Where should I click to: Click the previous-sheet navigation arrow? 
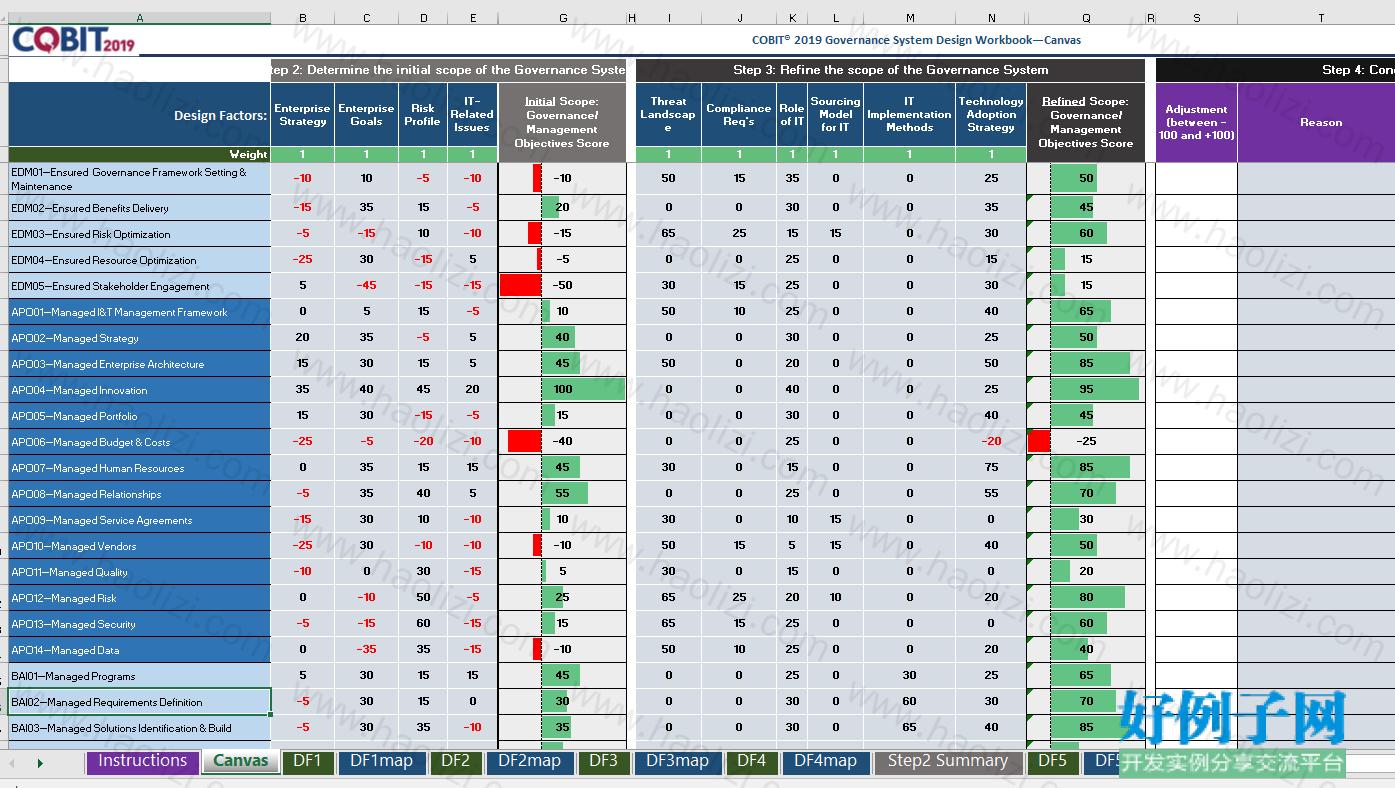(x=12, y=763)
